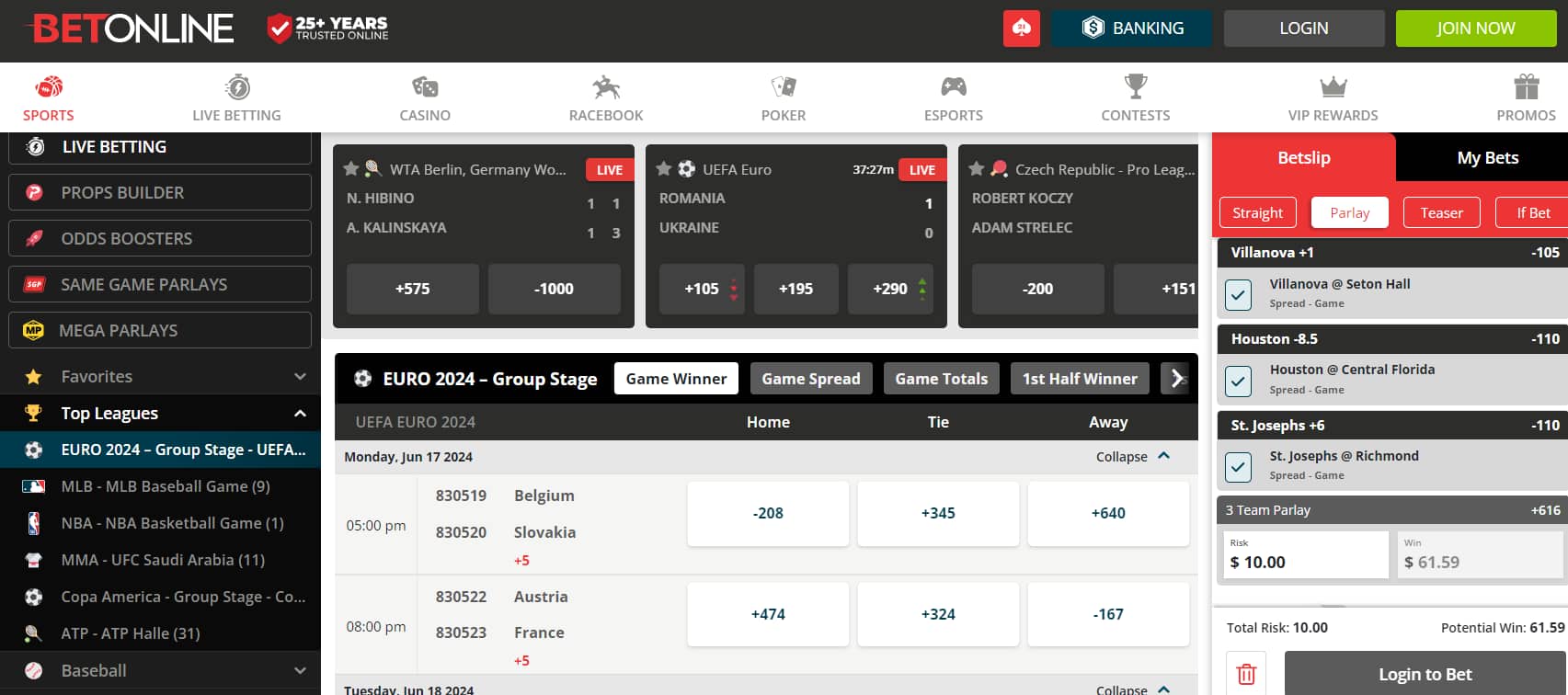Open the Sports basketball icon
Viewport: 1568px width, 695px height.
49,87
